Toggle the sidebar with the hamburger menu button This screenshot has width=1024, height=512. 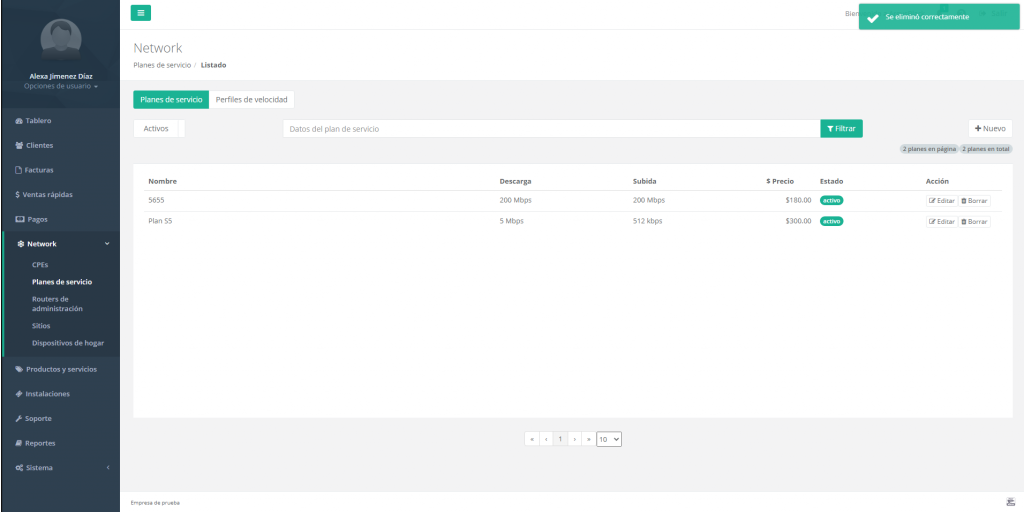140,13
